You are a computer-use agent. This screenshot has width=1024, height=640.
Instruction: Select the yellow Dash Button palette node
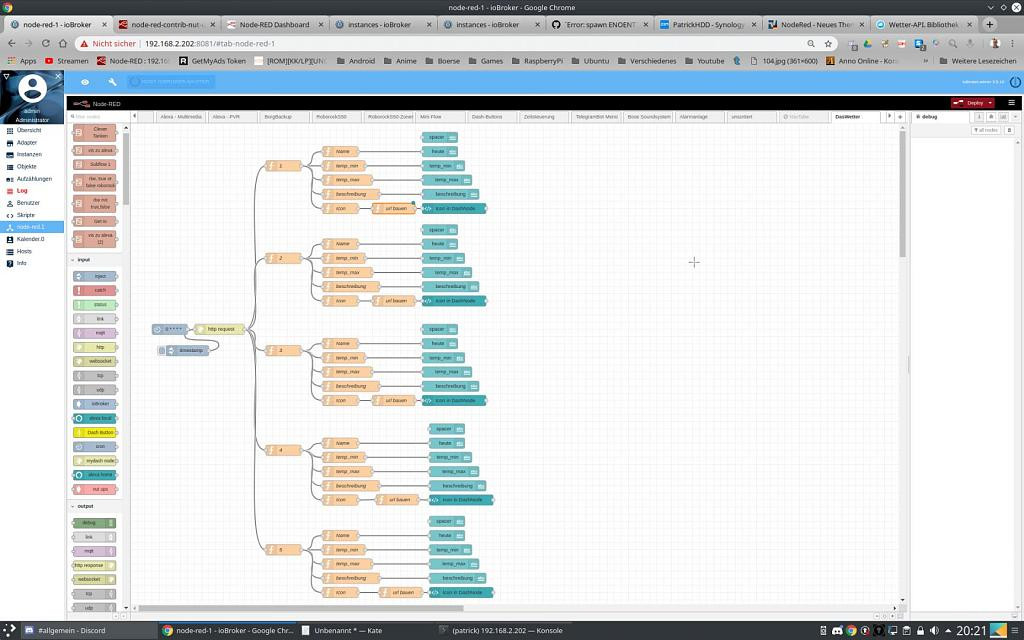pos(95,432)
